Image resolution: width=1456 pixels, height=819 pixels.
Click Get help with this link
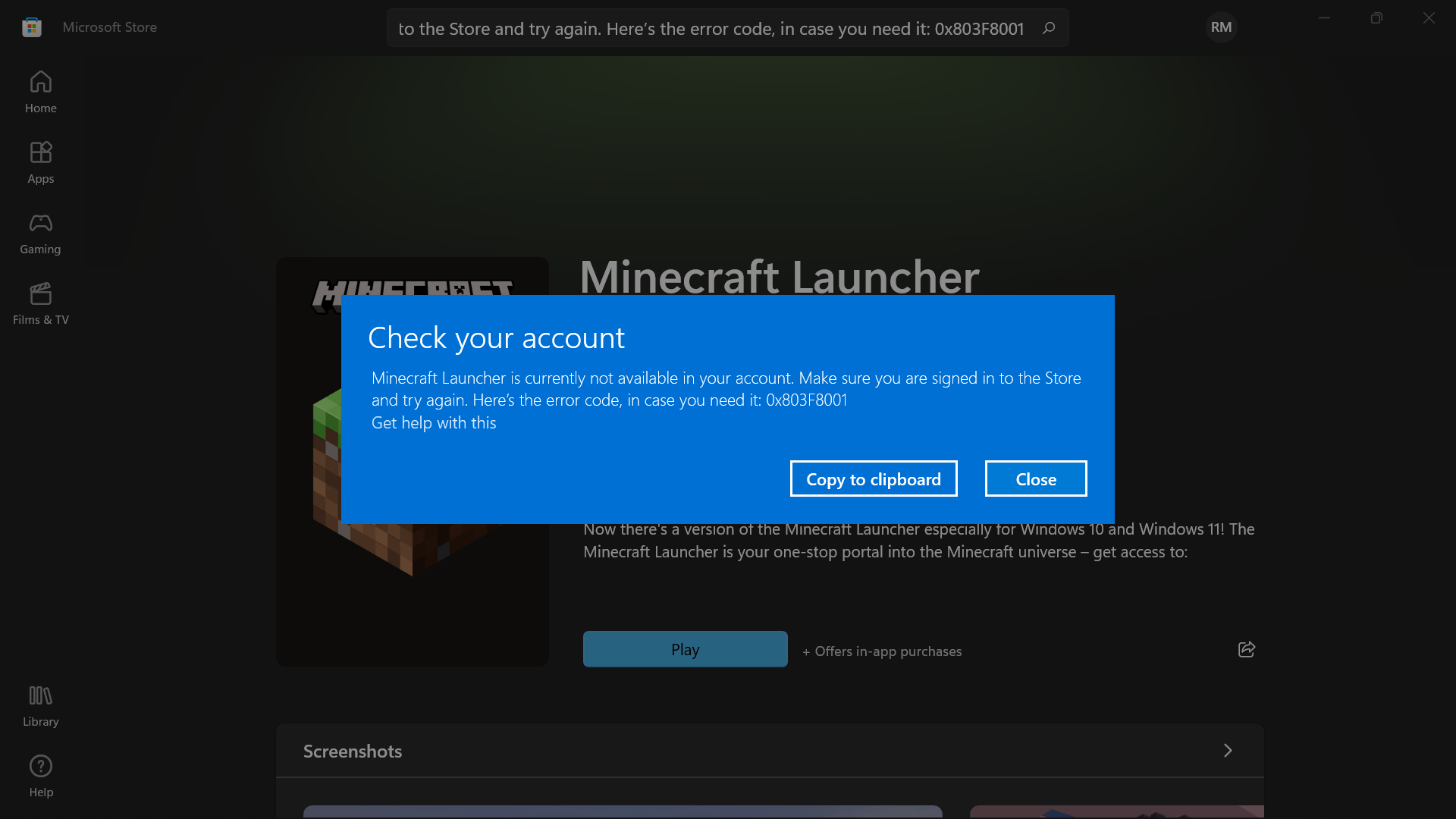(433, 421)
